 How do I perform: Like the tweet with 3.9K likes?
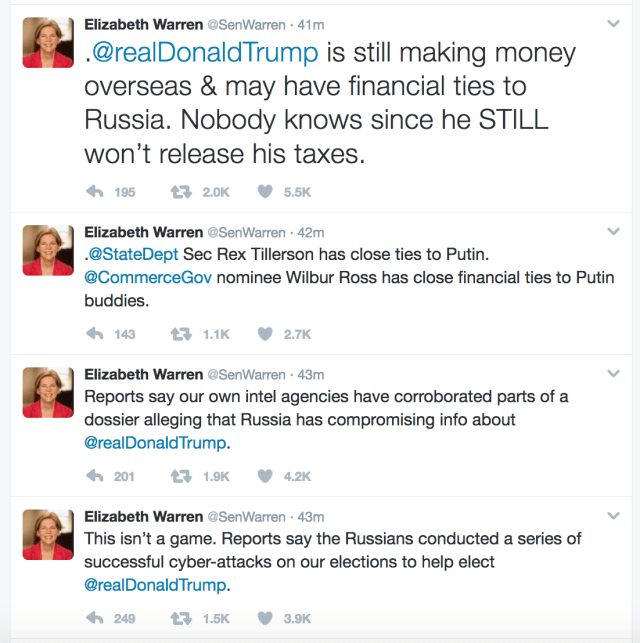pyautogui.click(x=265, y=618)
